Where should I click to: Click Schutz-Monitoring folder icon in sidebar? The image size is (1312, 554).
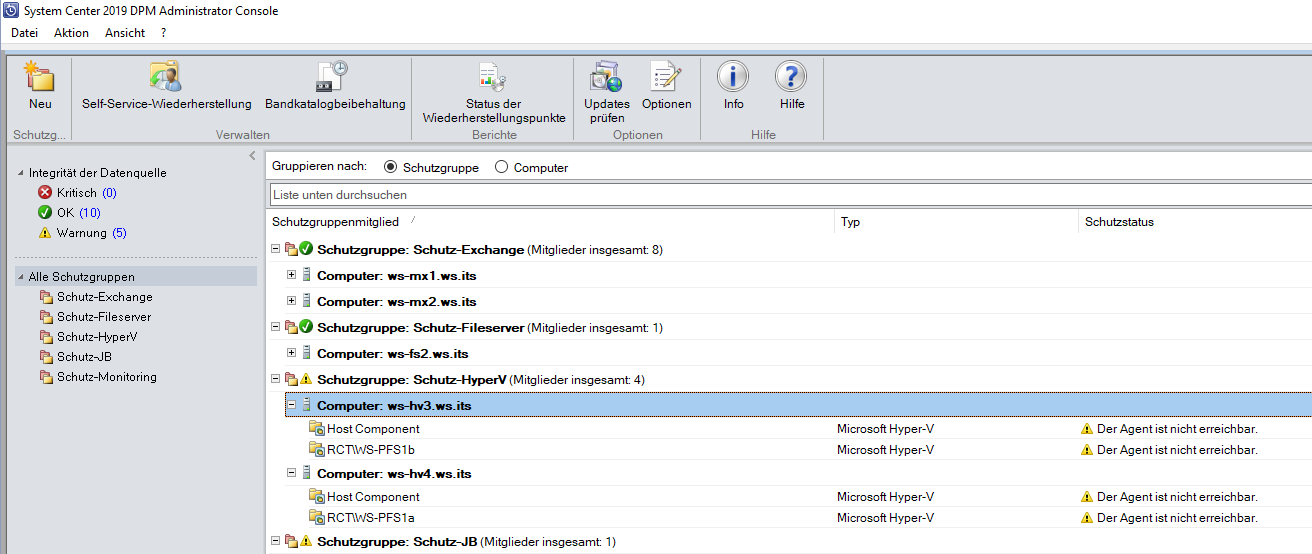(x=46, y=377)
